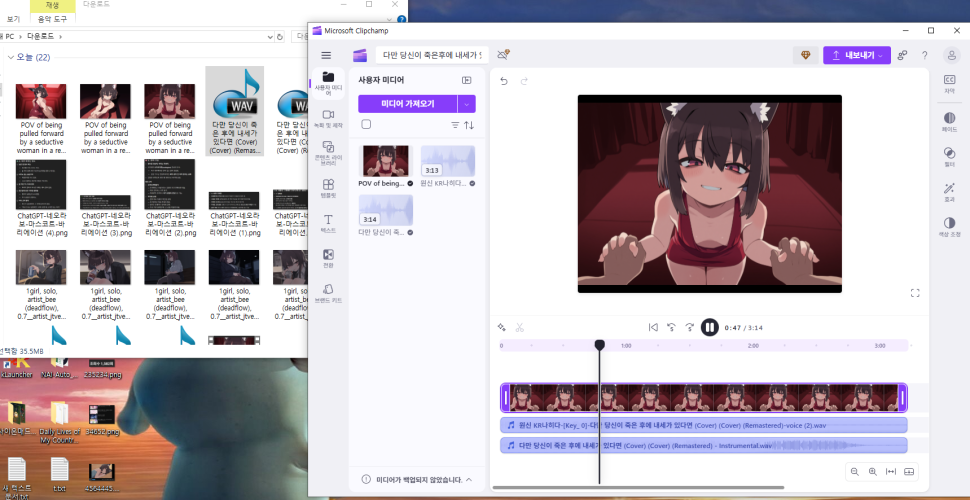Viewport: 970px width, 500px height.
Task: Open the 효과 effects panel
Action: pyautogui.click(x=949, y=191)
